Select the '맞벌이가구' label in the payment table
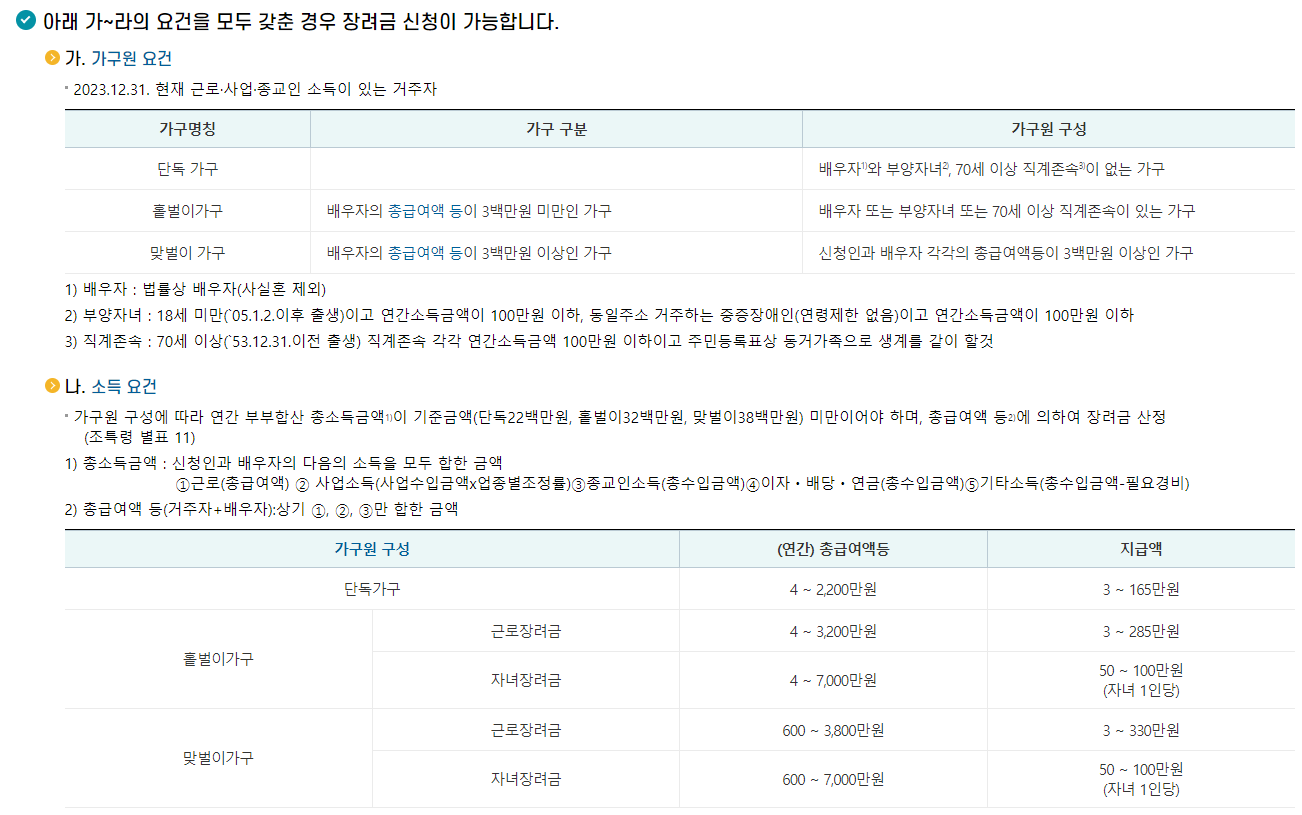 tap(218, 758)
